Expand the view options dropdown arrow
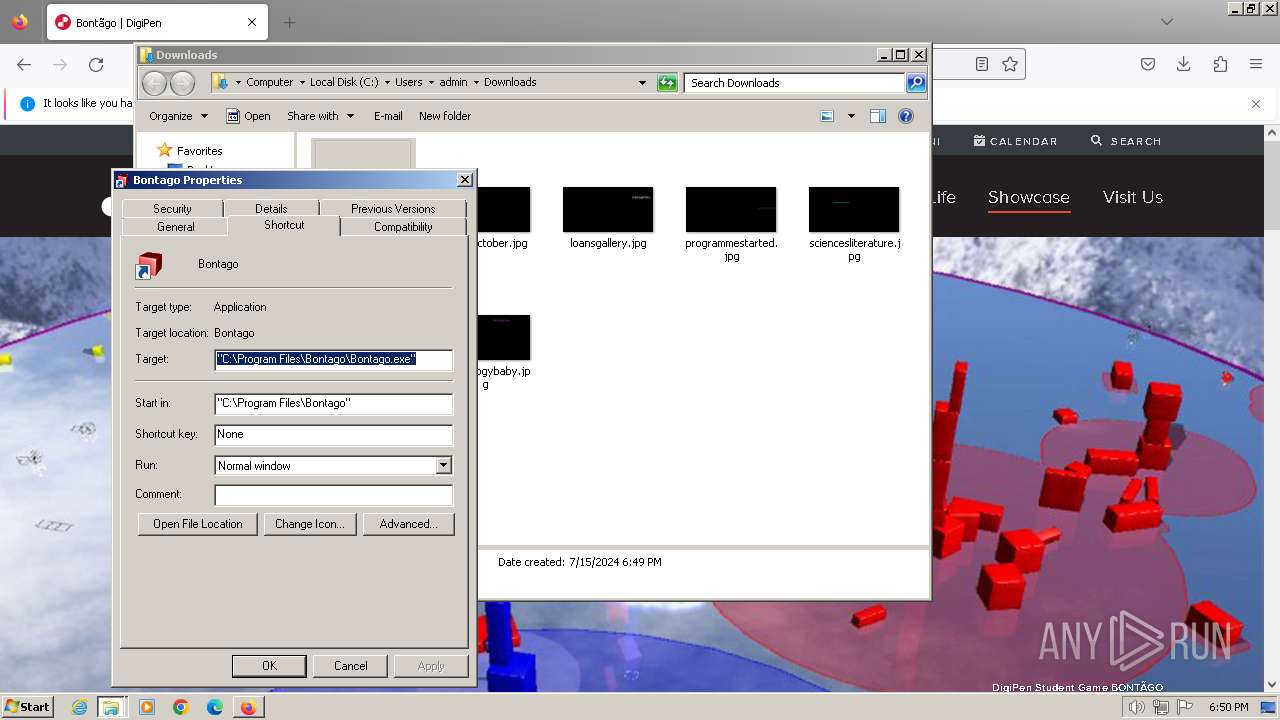 pyautogui.click(x=851, y=116)
